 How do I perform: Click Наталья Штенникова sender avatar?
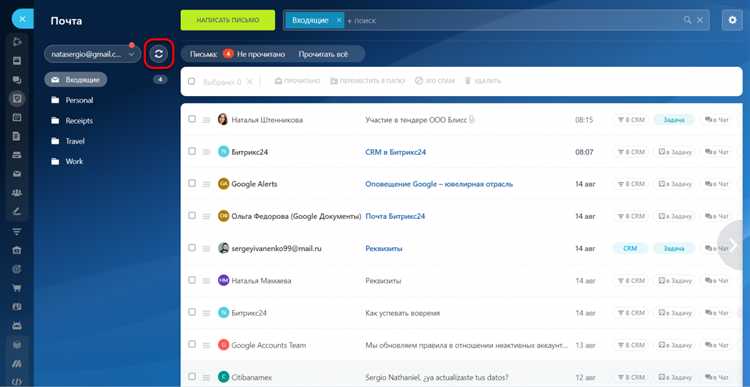(223, 120)
